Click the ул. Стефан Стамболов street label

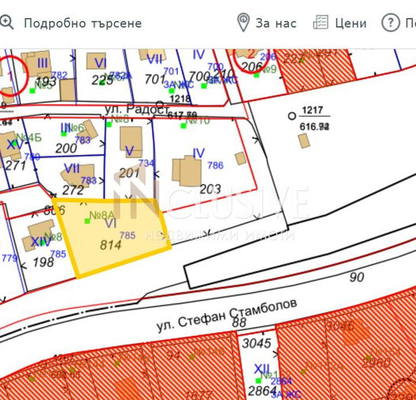(227, 315)
